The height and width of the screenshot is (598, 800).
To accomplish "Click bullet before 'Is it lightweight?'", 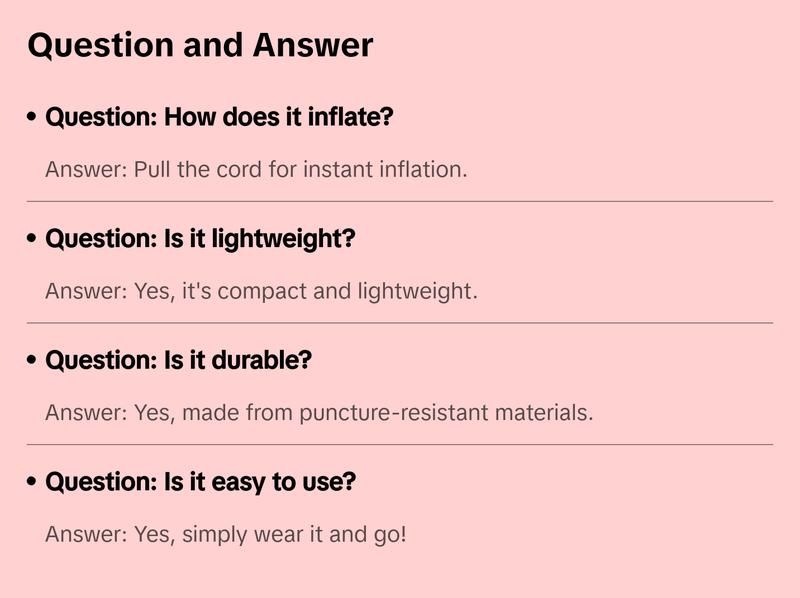I will [x=33, y=239].
